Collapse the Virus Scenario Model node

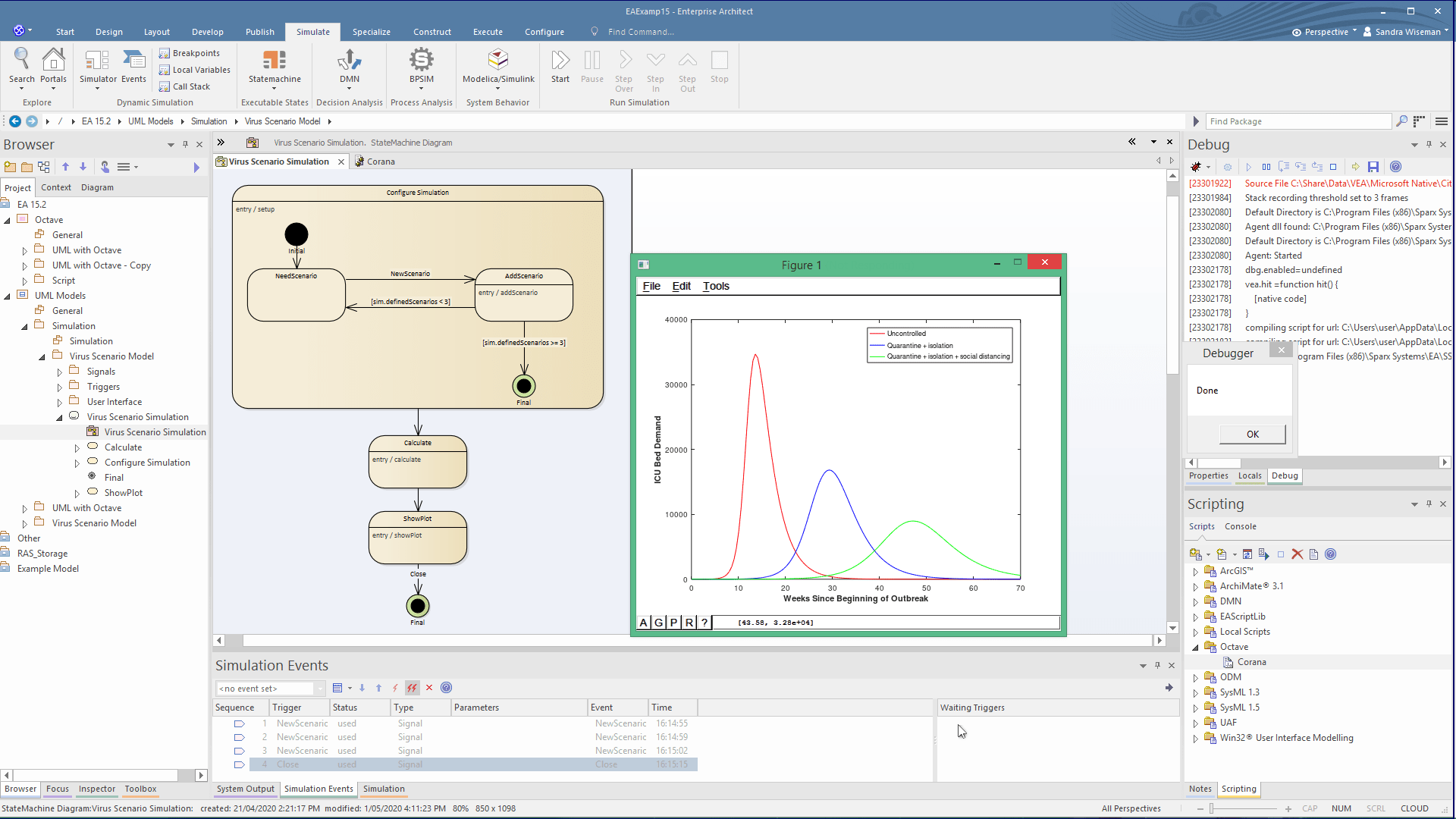pos(42,357)
